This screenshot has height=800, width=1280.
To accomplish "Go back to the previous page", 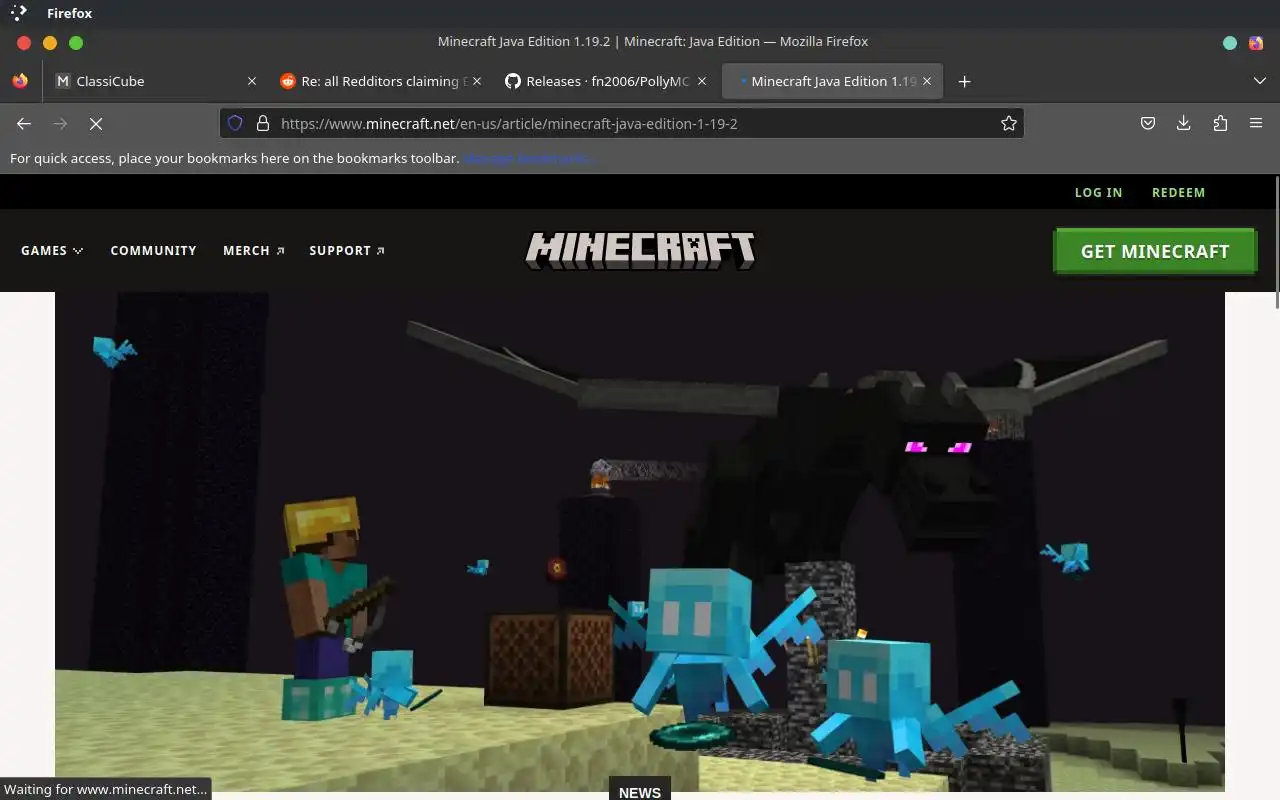I will 24,123.
